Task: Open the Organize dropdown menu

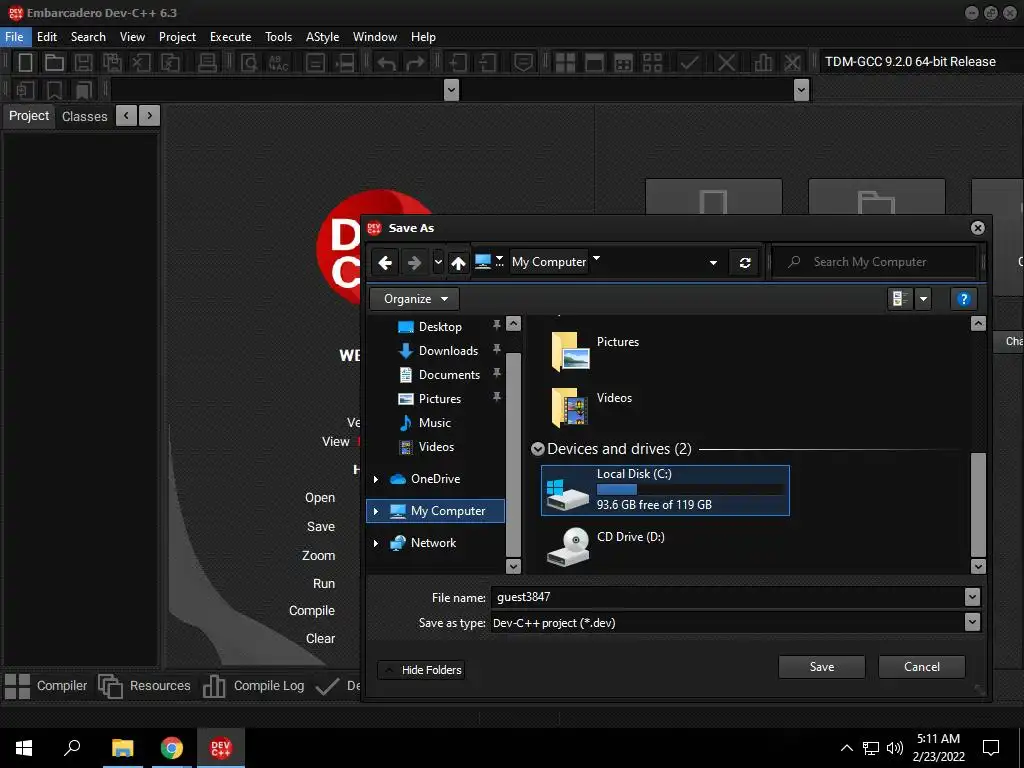Action: point(415,299)
